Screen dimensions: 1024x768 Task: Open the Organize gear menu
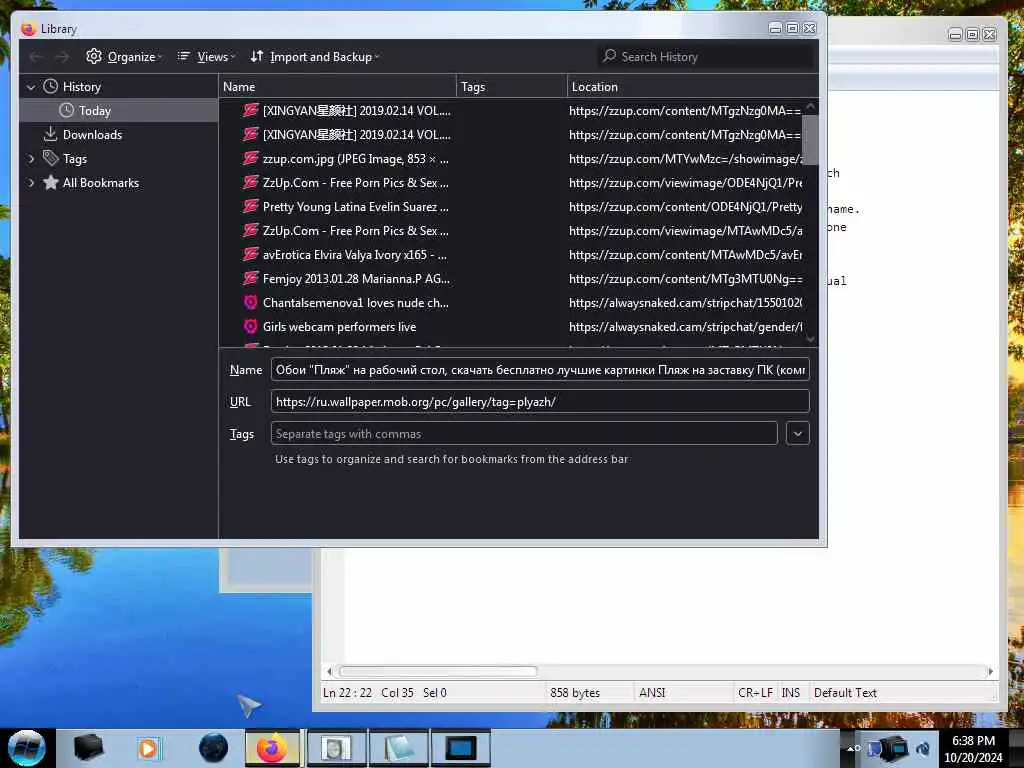[123, 57]
